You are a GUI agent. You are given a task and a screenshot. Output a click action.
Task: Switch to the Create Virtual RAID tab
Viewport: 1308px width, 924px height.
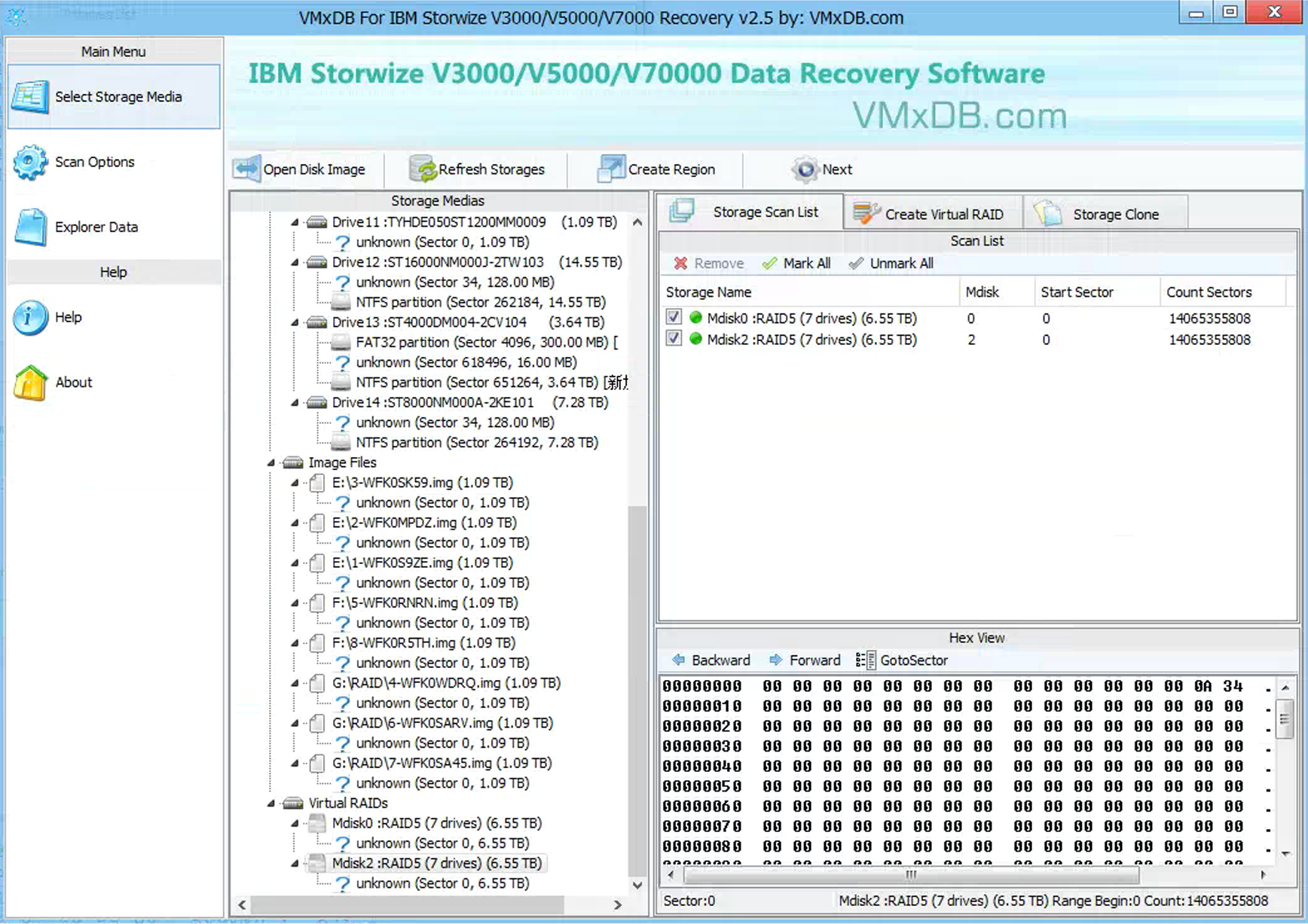pyautogui.click(x=933, y=214)
